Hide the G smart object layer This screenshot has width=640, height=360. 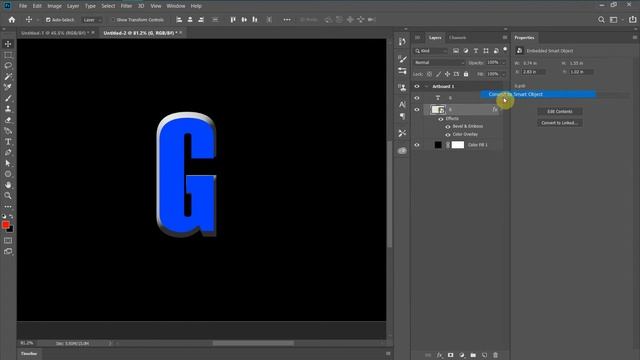(417, 109)
